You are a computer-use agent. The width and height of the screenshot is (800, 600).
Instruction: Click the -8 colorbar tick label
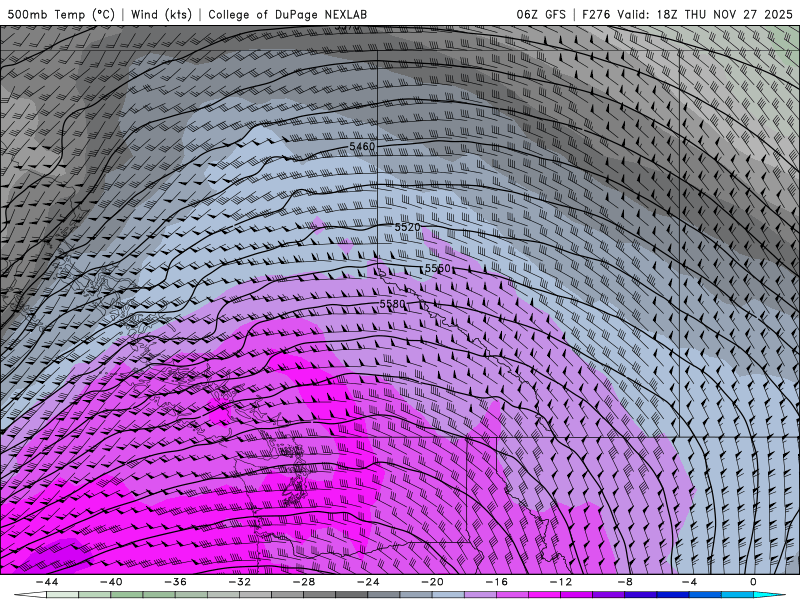pyautogui.click(x=626, y=582)
